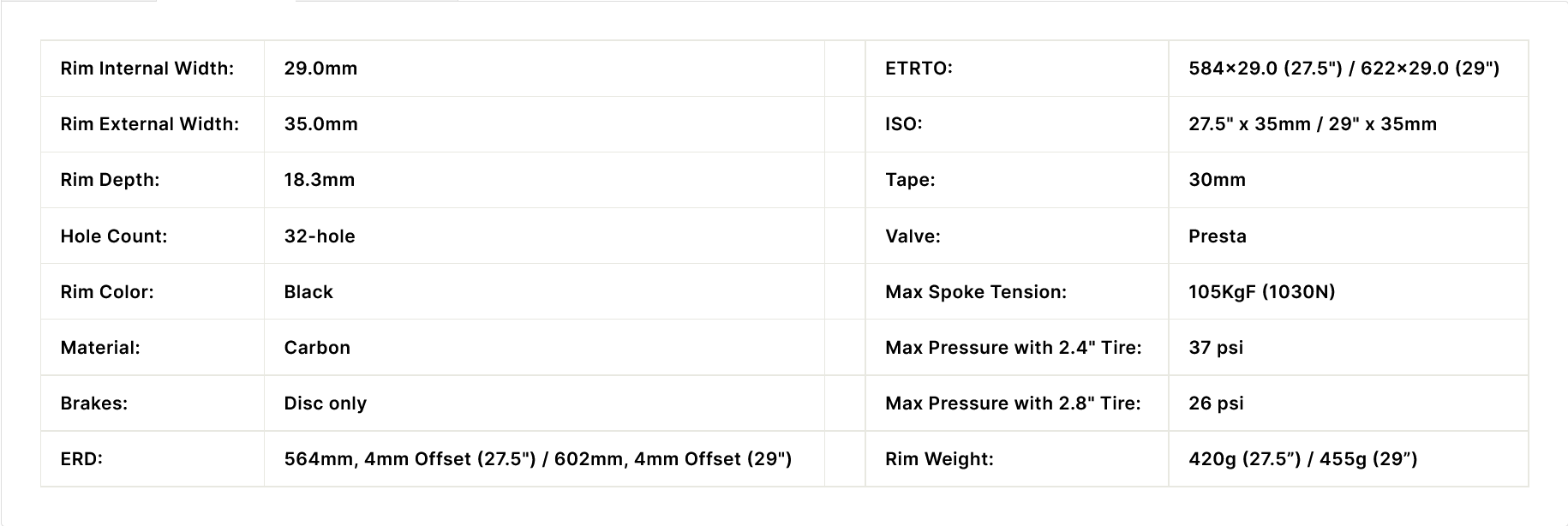The height and width of the screenshot is (526, 1568).
Task: Click the Rim Color label
Action: 107,292
